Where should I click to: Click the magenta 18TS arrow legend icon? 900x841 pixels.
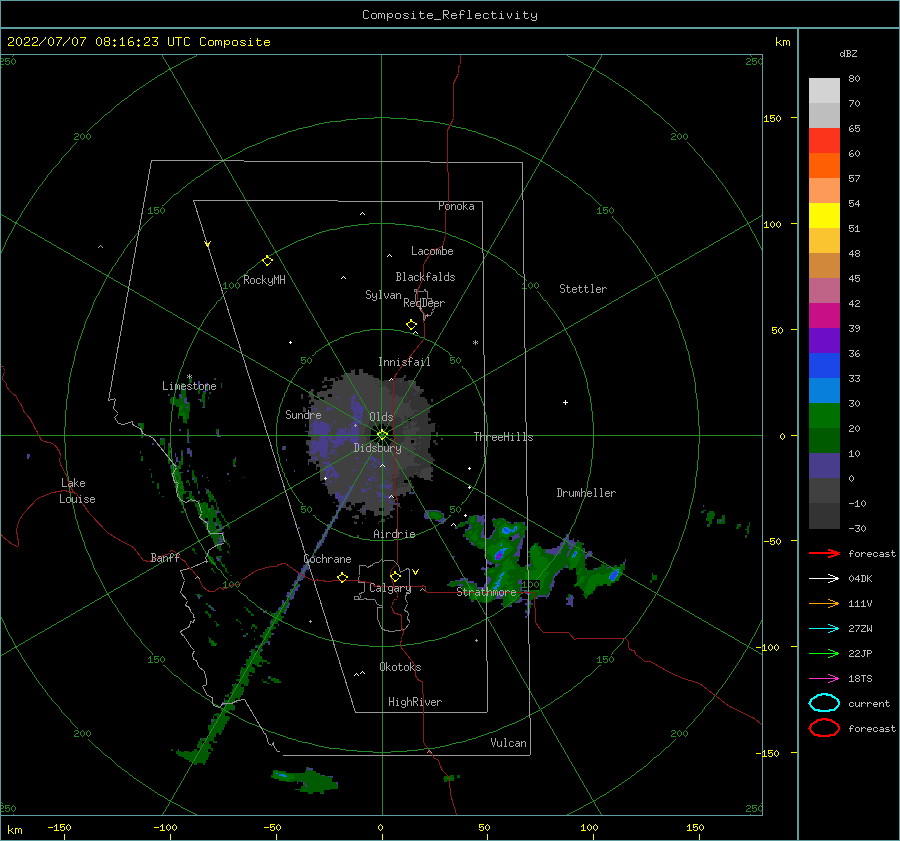[x=824, y=679]
